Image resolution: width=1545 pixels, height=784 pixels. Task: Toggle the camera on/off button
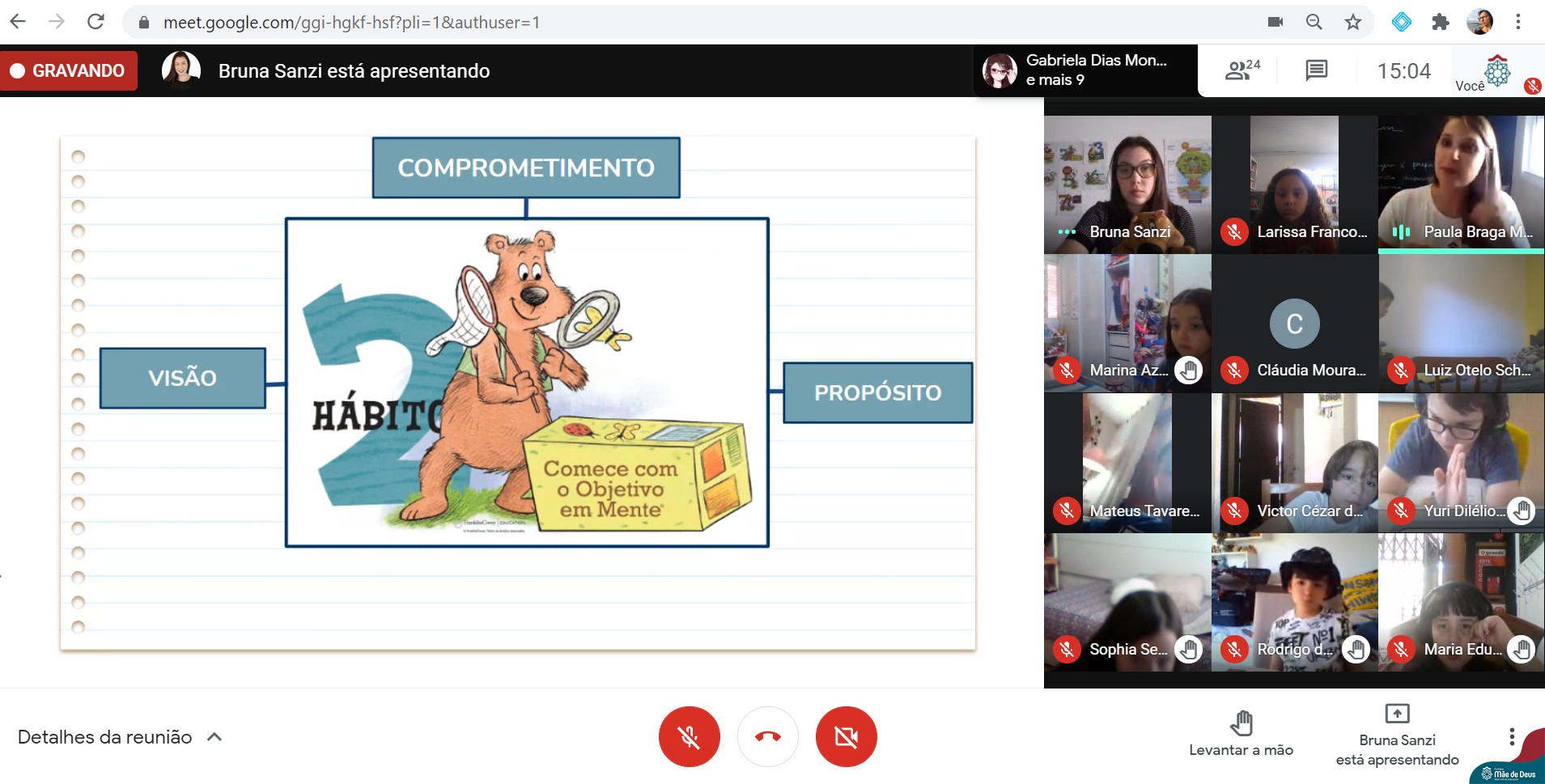(846, 736)
